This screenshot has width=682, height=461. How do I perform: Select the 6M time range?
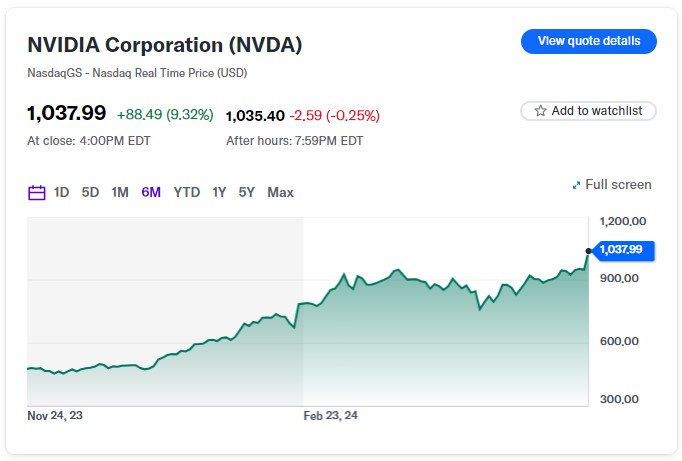pos(151,192)
